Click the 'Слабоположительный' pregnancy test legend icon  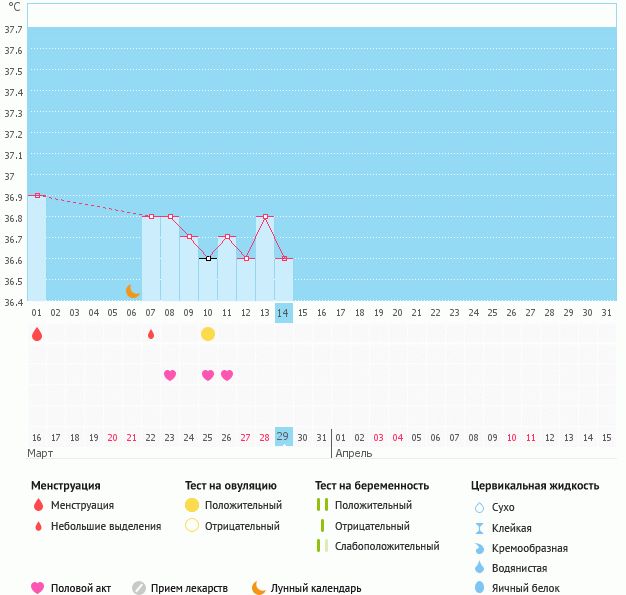[321, 546]
